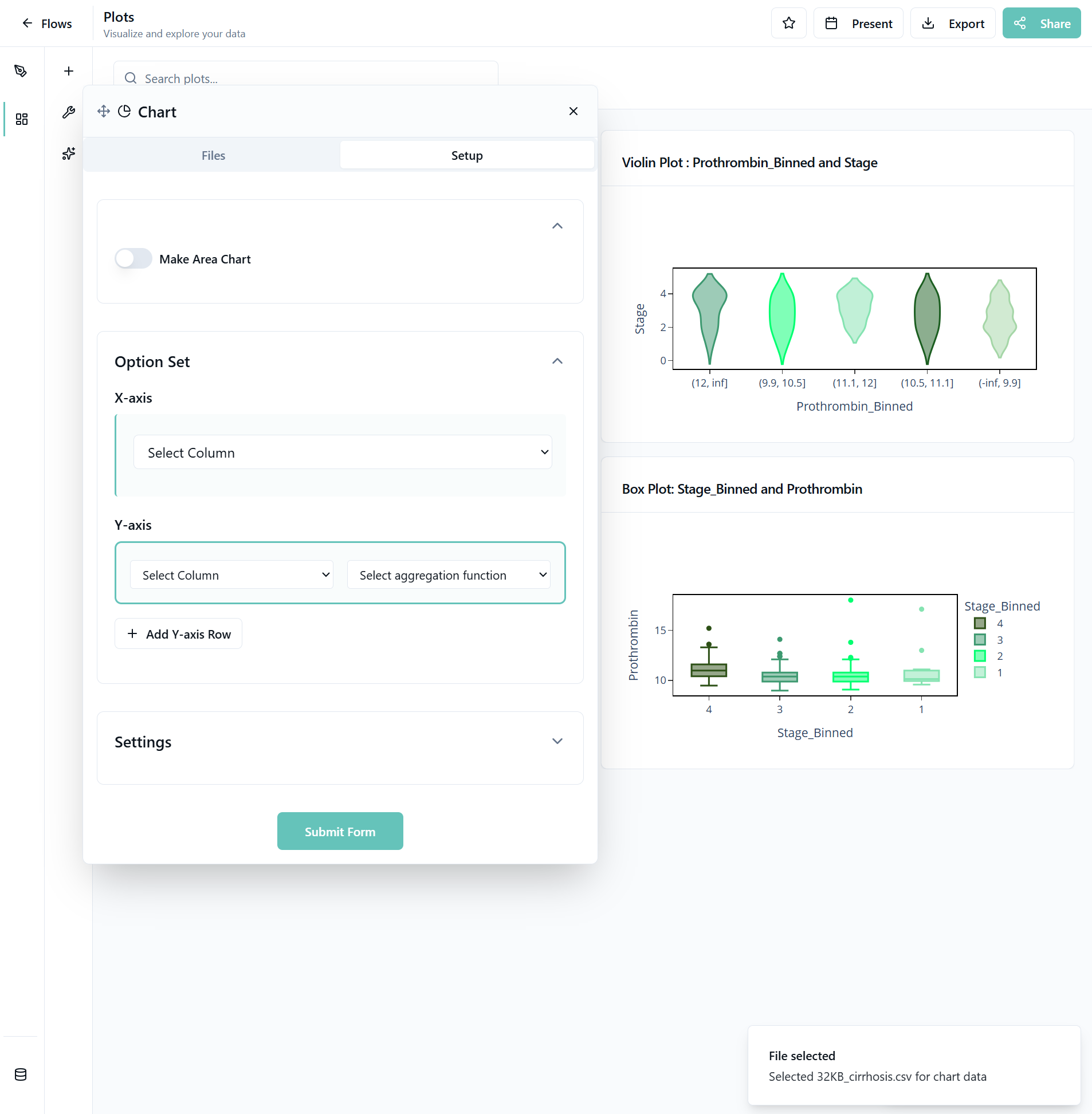
Task: Switch to the Files tab
Action: tap(213, 155)
